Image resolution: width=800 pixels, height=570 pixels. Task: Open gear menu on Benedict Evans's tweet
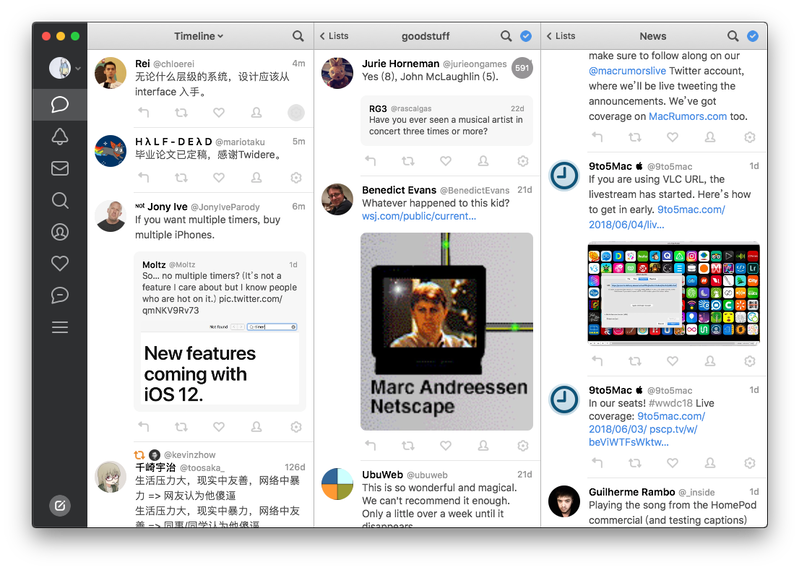click(523, 445)
